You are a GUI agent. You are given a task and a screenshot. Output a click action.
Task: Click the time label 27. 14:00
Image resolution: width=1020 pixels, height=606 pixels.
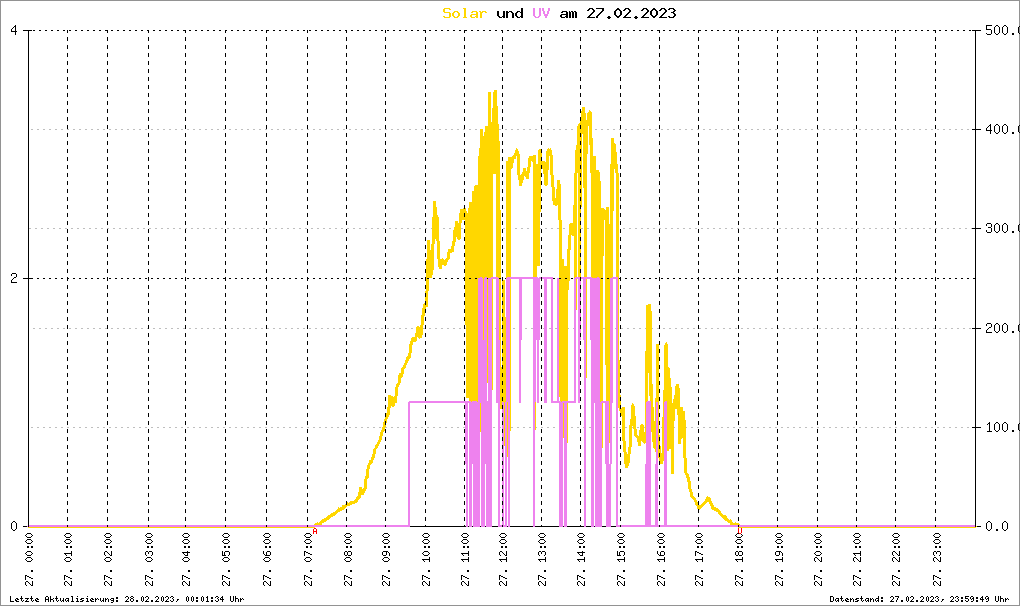point(581,560)
